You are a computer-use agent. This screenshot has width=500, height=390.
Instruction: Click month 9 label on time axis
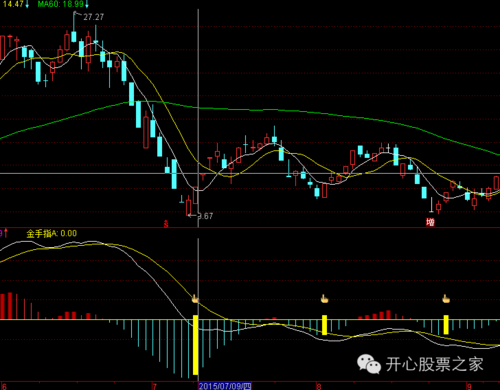[469, 386]
